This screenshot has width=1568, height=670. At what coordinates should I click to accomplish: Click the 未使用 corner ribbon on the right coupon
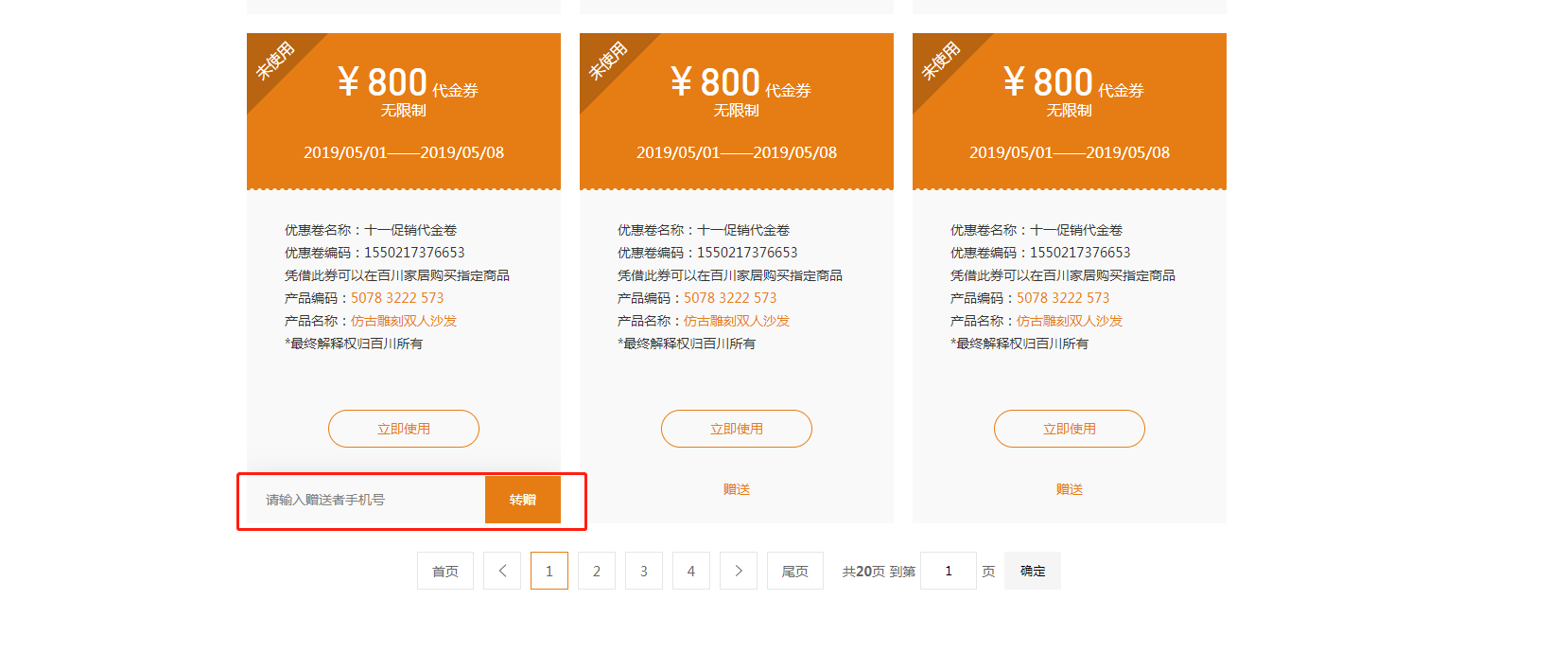click(940, 61)
